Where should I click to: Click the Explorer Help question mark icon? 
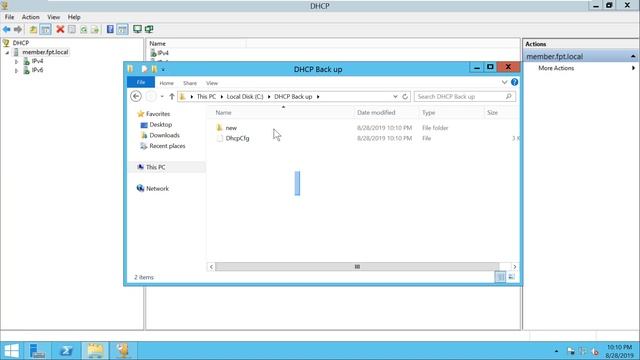tap(514, 82)
